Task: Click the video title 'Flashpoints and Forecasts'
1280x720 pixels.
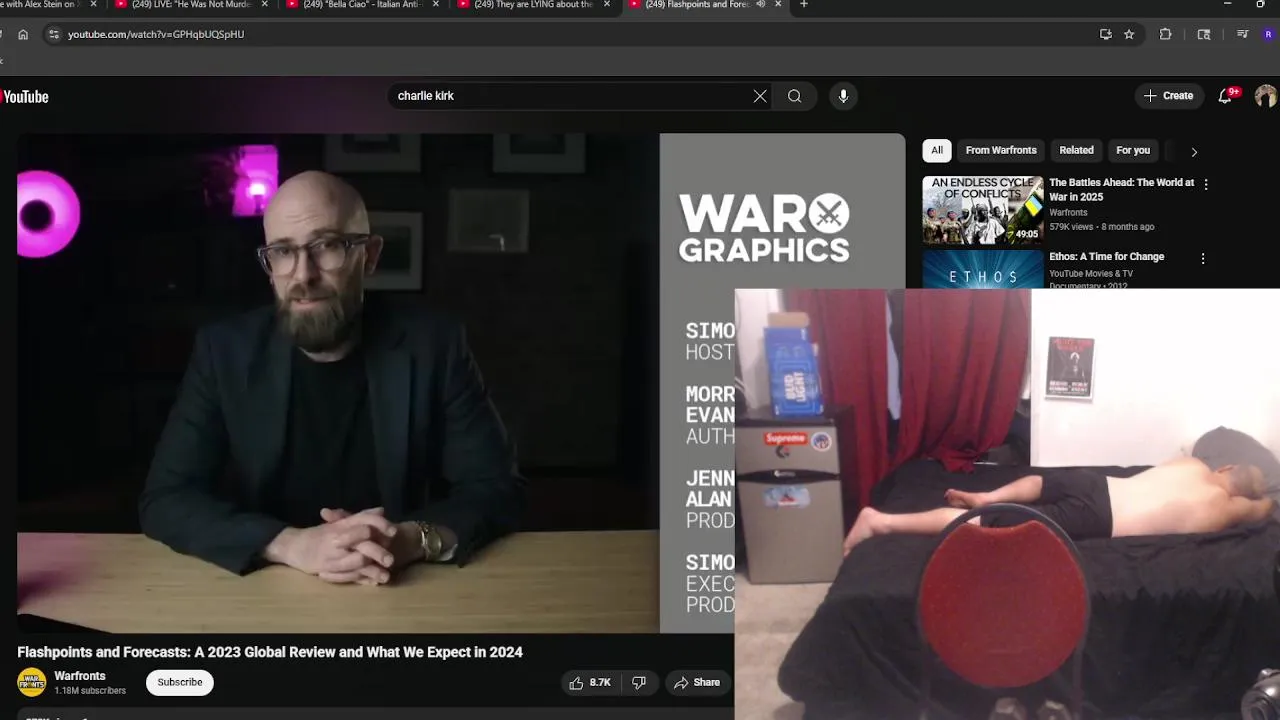Action: pos(270,652)
